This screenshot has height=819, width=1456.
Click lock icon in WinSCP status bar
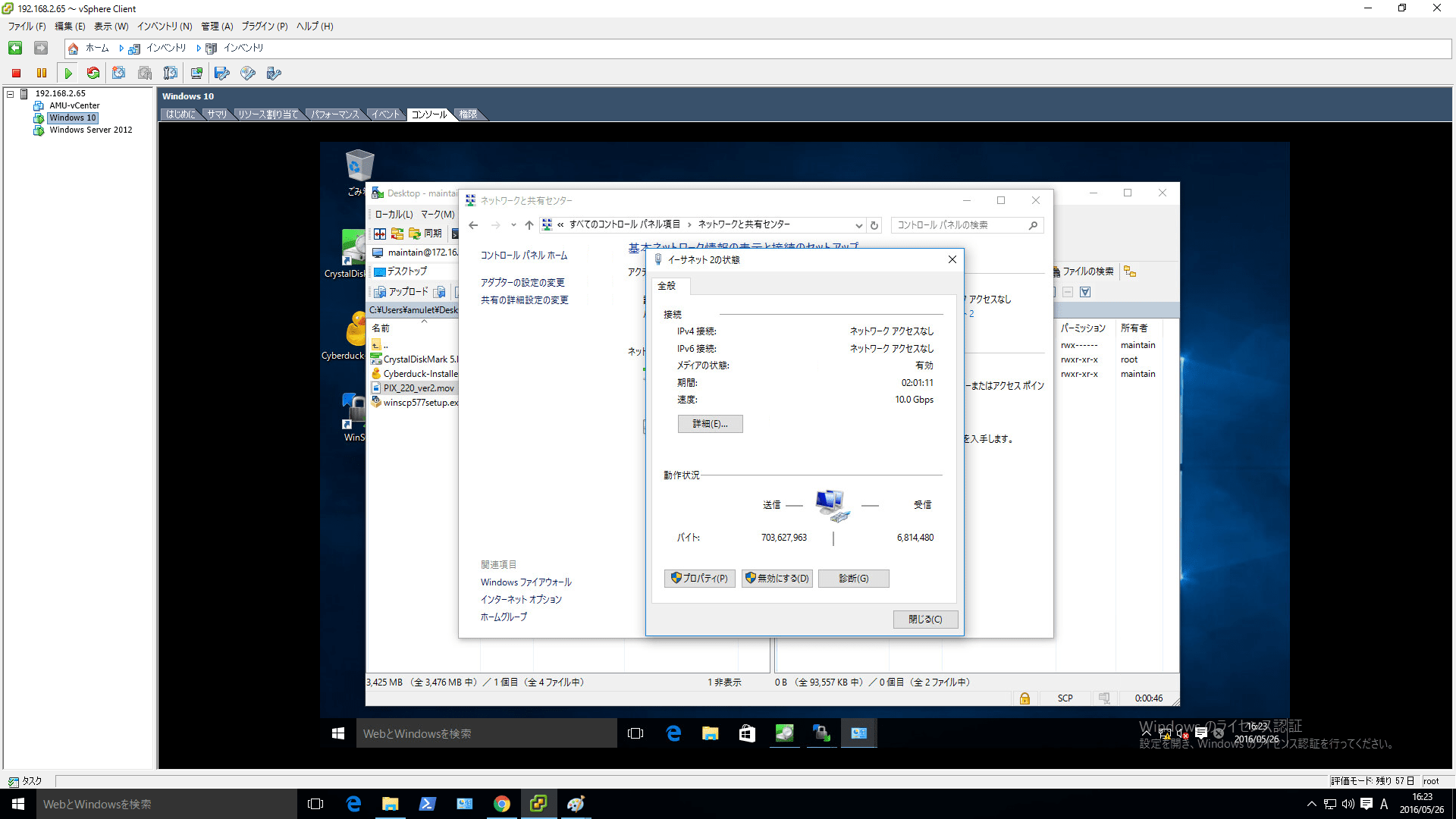(1025, 698)
